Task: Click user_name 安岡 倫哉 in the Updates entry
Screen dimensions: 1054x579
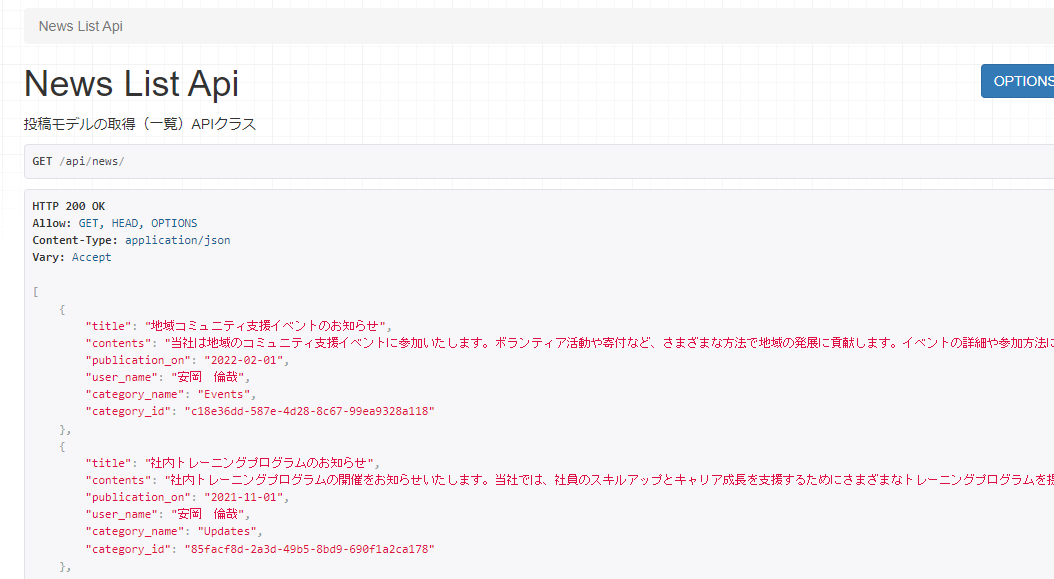Action: tap(208, 514)
